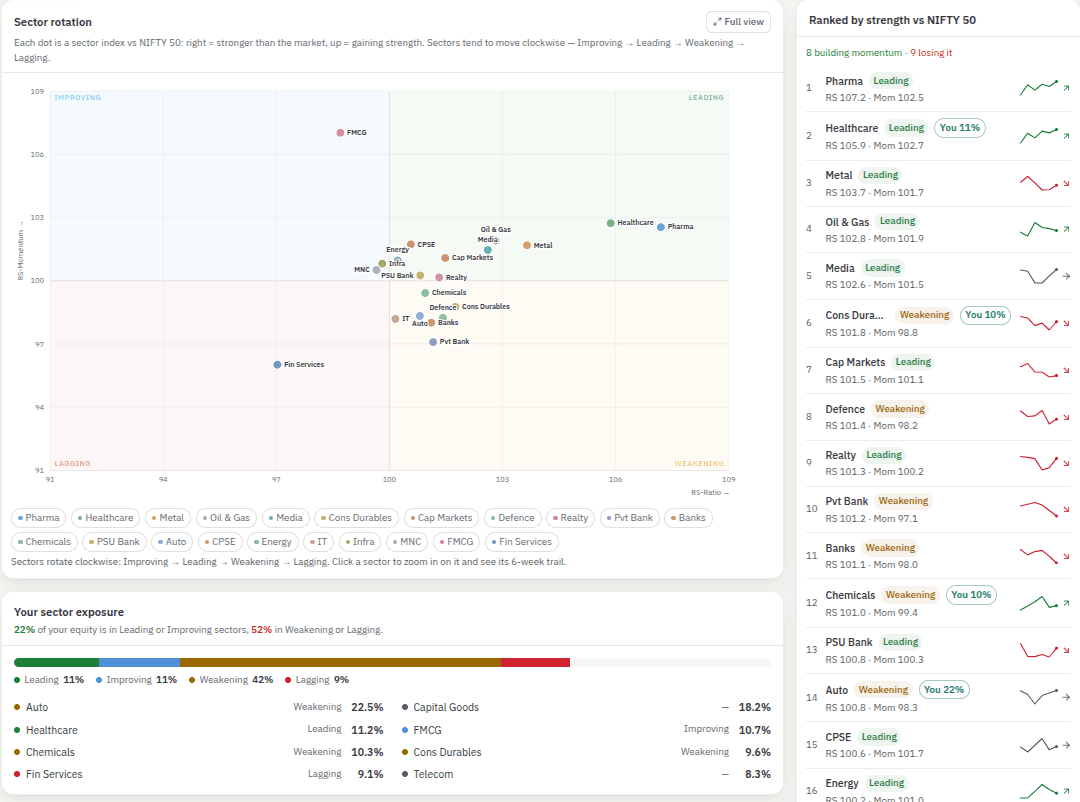Click the 'You 11%' badge on Healthcare
1080x802 pixels.
959,128
